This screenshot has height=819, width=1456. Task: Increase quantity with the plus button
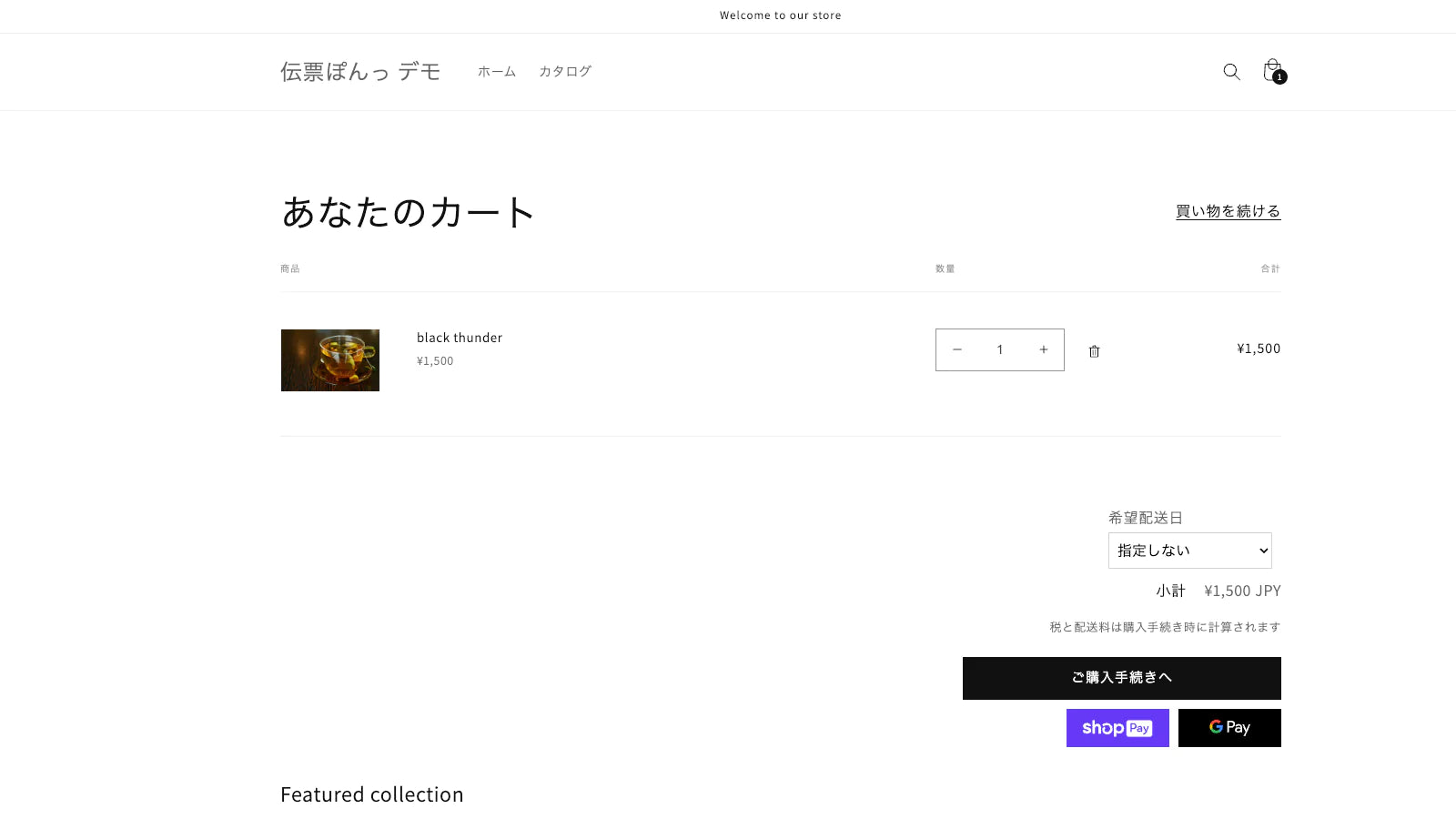coord(1043,349)
